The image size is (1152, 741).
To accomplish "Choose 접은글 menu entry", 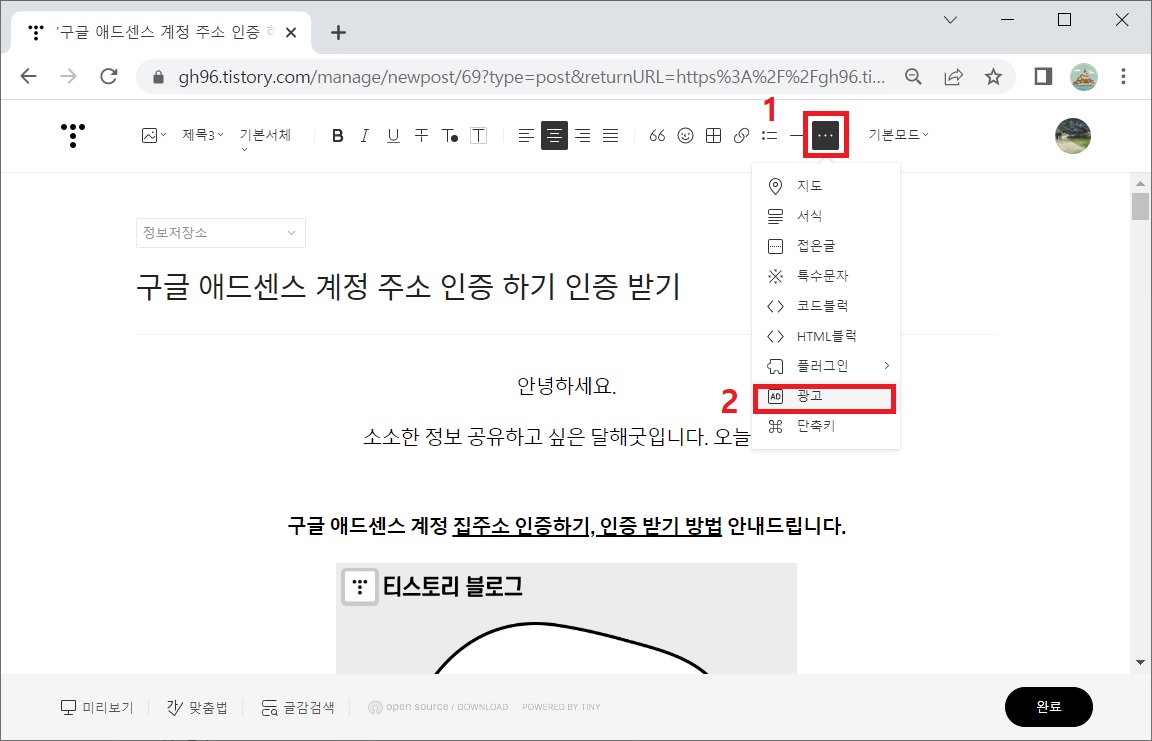I will (826, 246).
